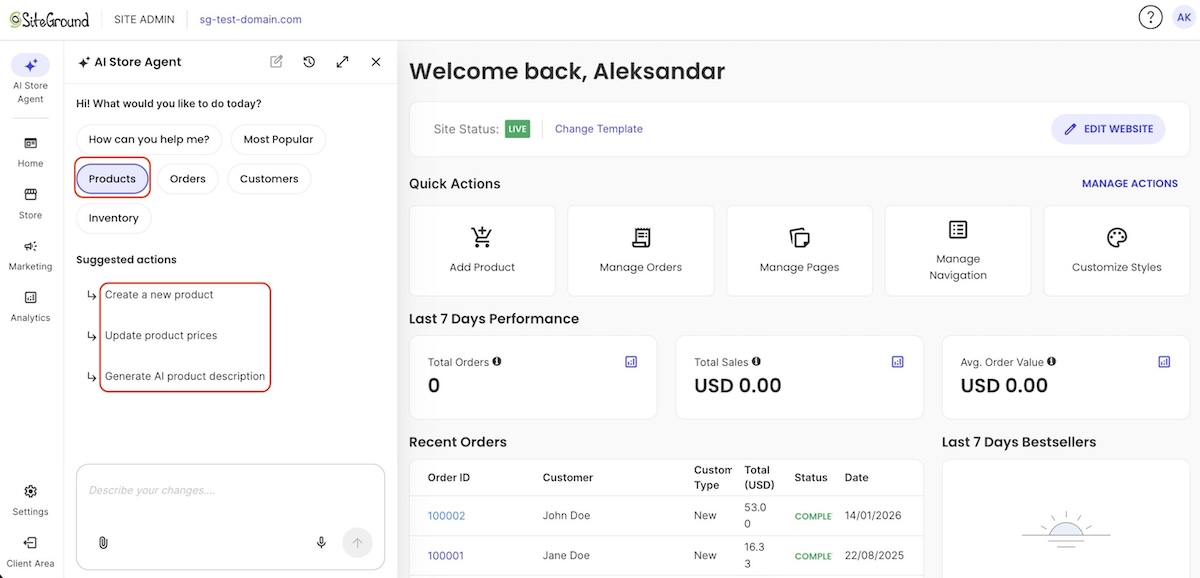Click the 'Status' column header

(x=811, y=478)
